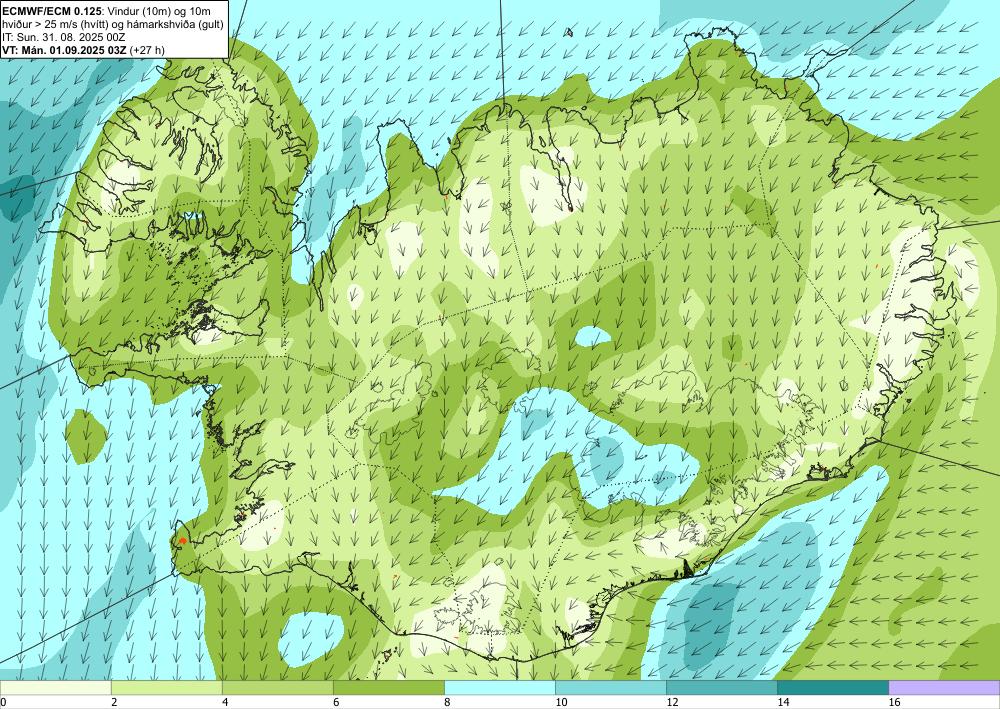This screenshot has width=1000, height=709.
Task: Click the legend tick label "4"
Action: (x=225, y=702)
